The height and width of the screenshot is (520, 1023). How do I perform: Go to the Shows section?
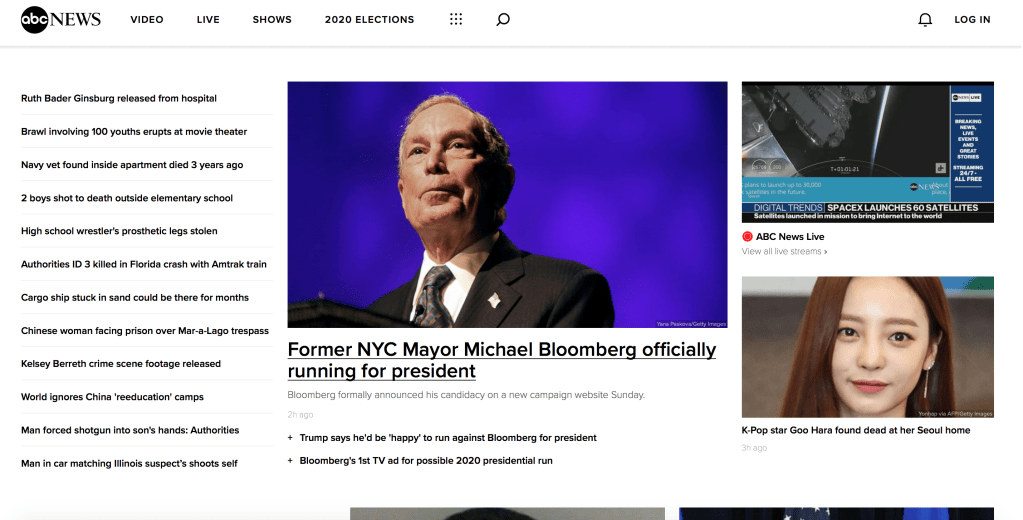tap(272, 20)
